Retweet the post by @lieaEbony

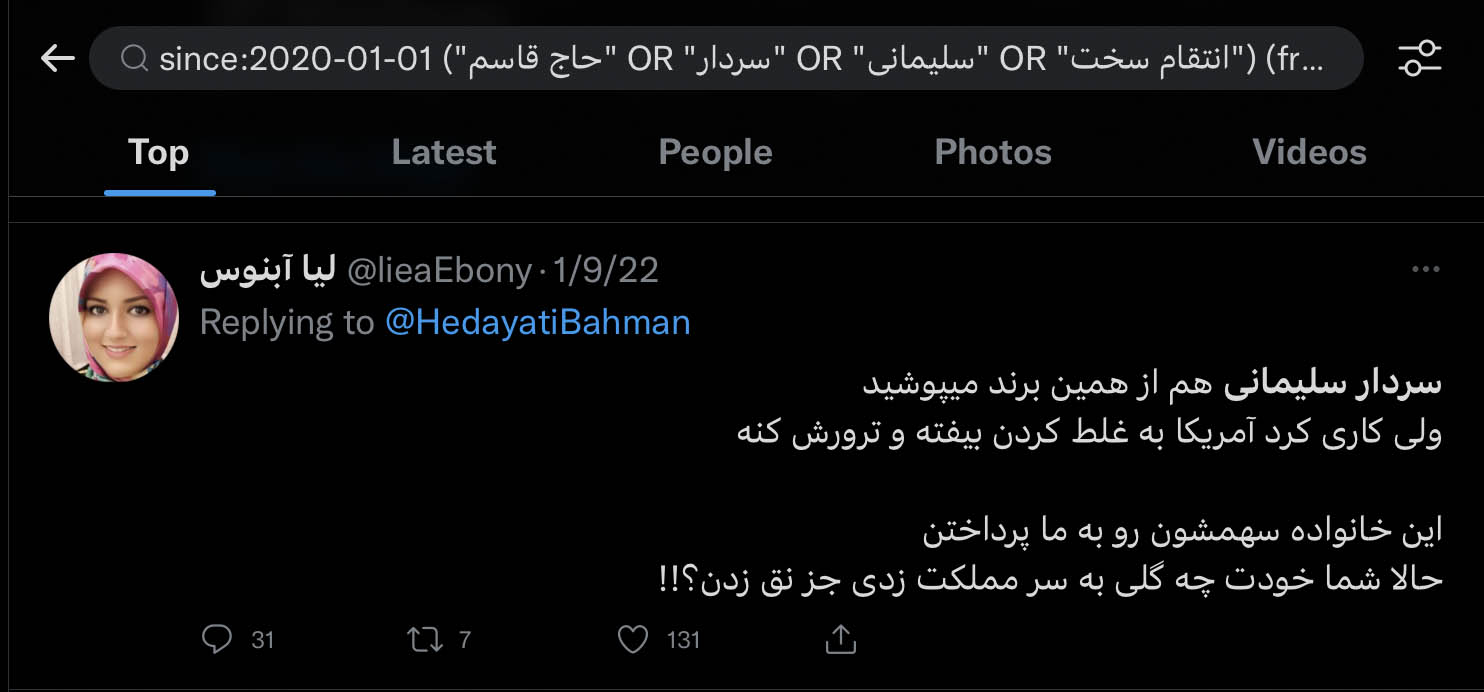(x=426, y=639)
